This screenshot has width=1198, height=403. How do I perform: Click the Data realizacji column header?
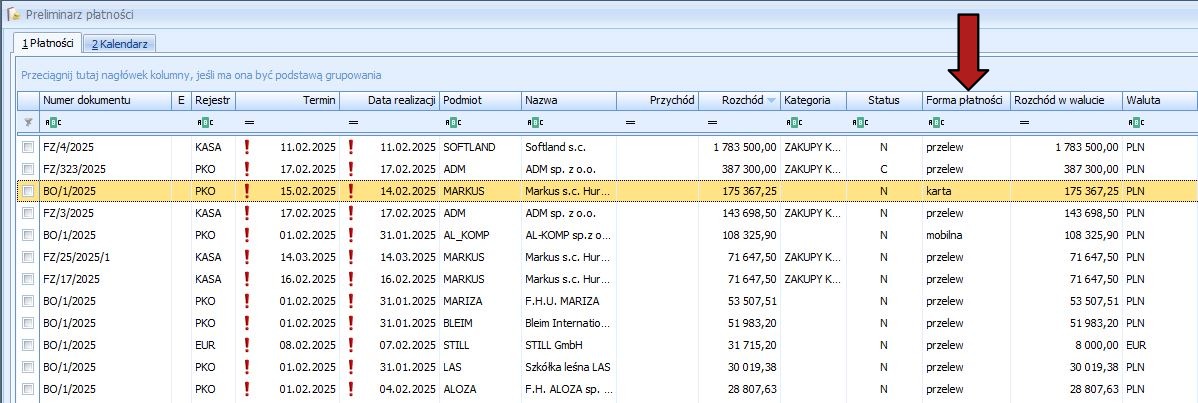[x=390, y=100]
